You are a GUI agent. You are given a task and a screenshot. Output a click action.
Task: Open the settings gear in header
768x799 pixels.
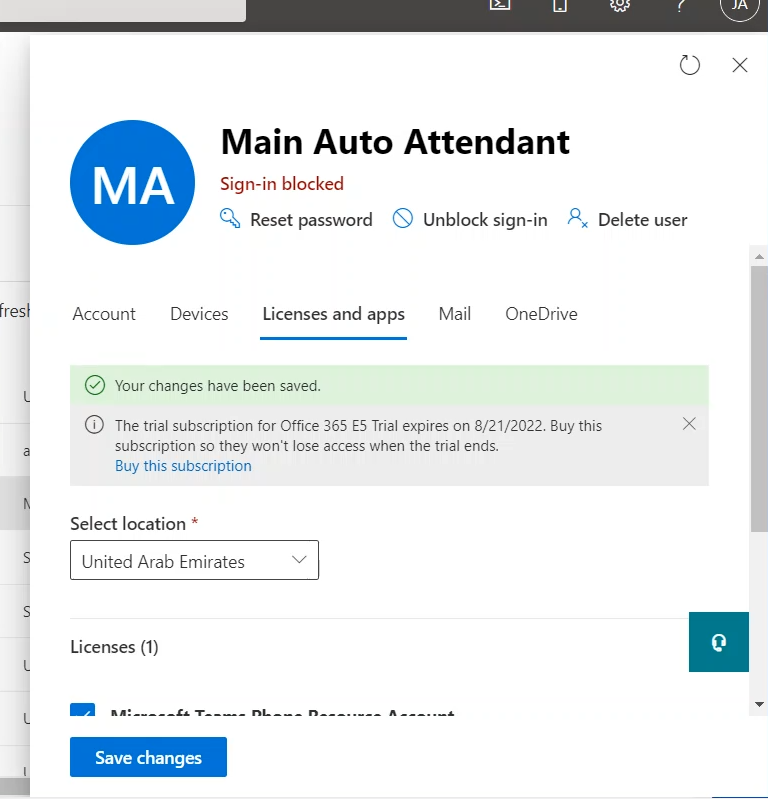click(620, 5)
